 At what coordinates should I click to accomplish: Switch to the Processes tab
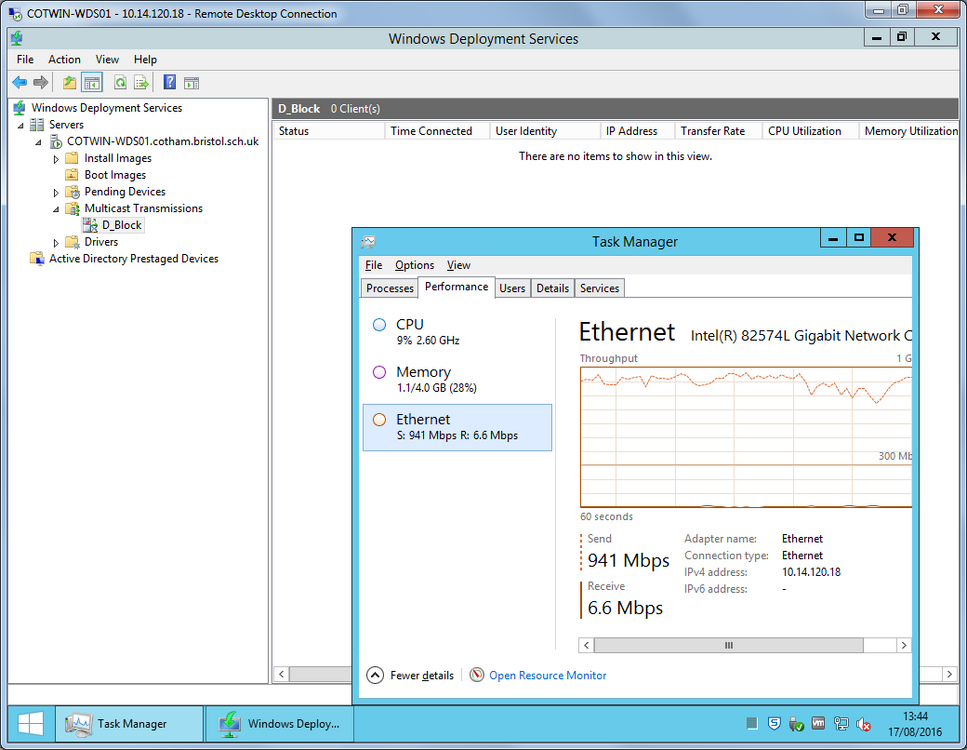tap(390, 288)
